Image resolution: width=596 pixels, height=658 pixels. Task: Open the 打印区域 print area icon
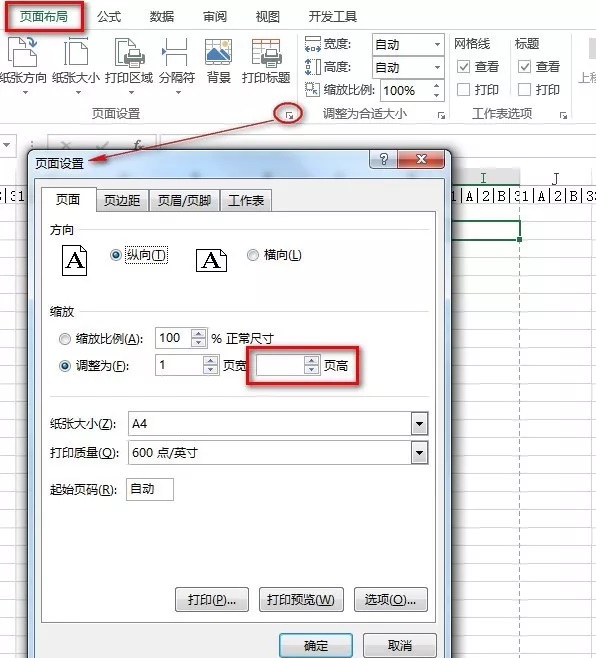pyautogui.click(x=129, y=52)
